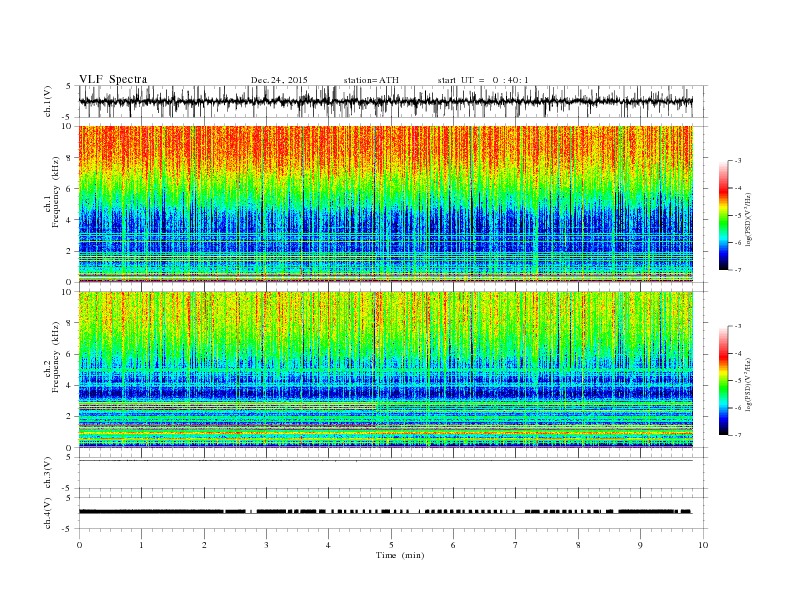
Task: Click the "-3" label on the ch.1 color bar
Action: click(x=737, y=161)
